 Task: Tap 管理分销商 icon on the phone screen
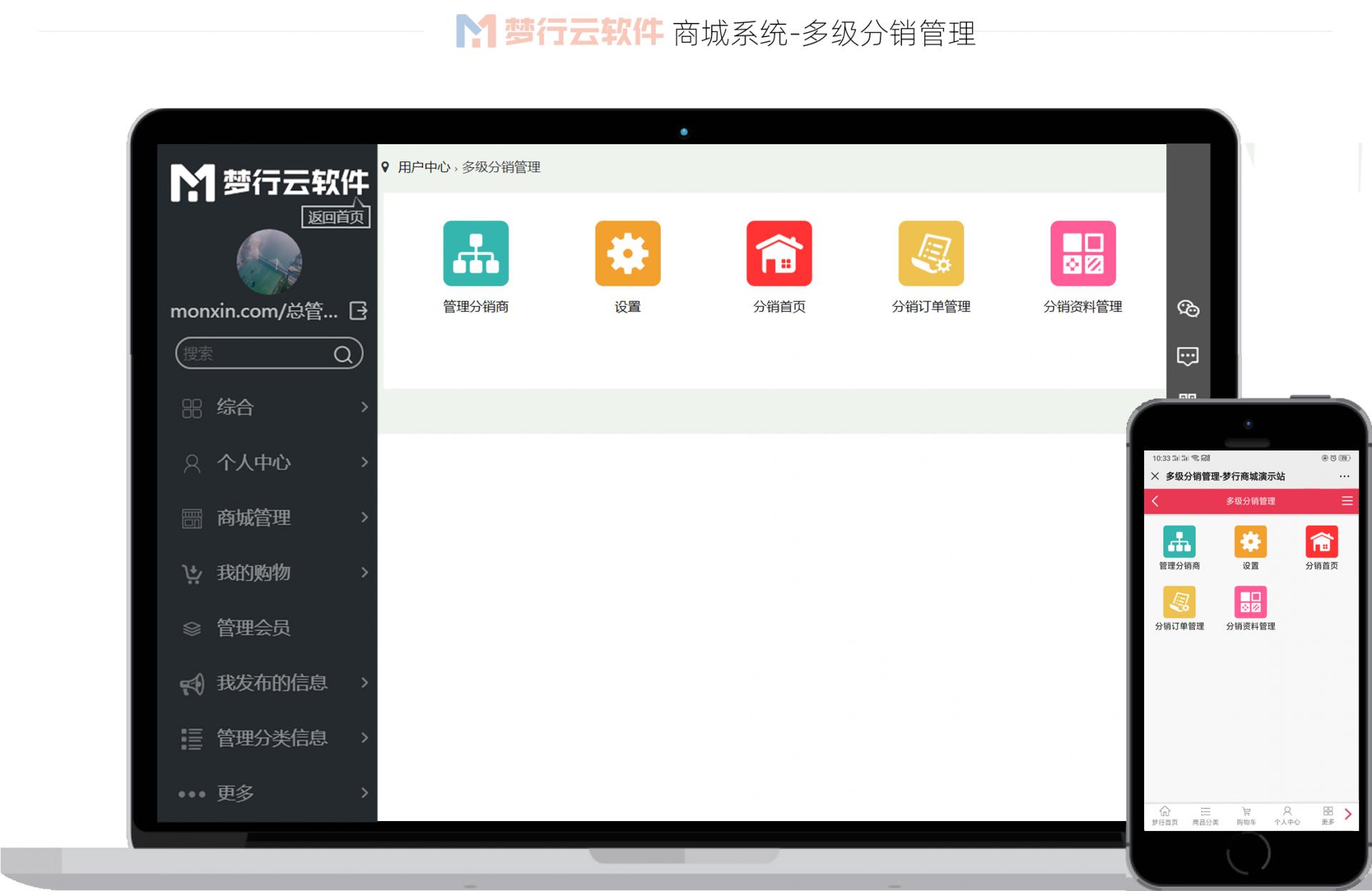coord(1179,542)
